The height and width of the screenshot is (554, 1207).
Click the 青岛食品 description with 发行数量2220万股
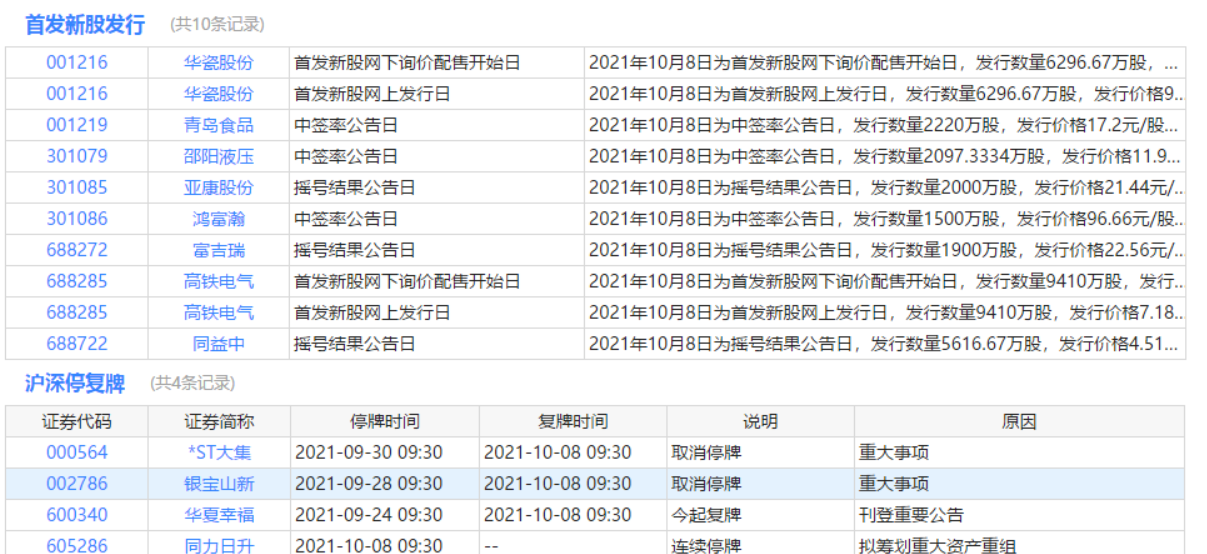tap(884, 125)
